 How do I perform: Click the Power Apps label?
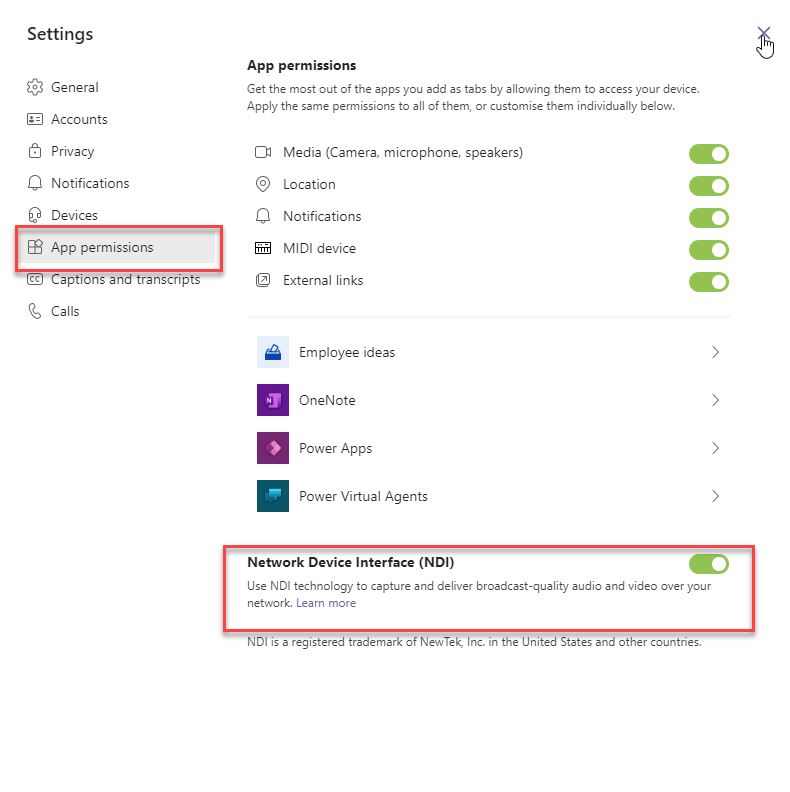point(335,448)
